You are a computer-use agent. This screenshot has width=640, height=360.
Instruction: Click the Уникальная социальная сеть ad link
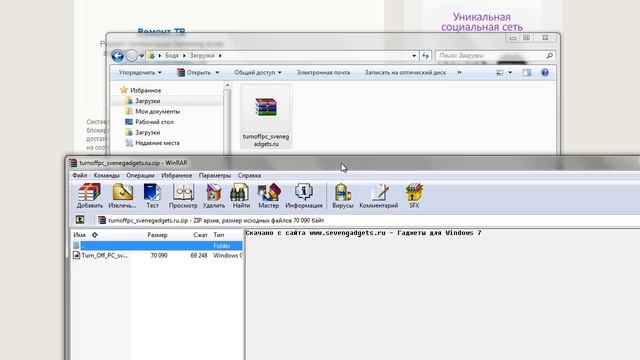coord(482,22)
